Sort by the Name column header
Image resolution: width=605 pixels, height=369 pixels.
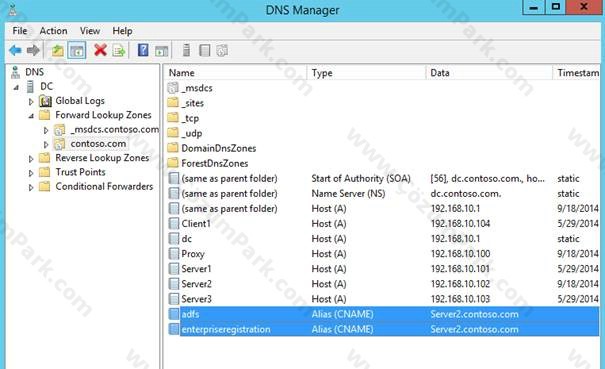click(235, 73)
